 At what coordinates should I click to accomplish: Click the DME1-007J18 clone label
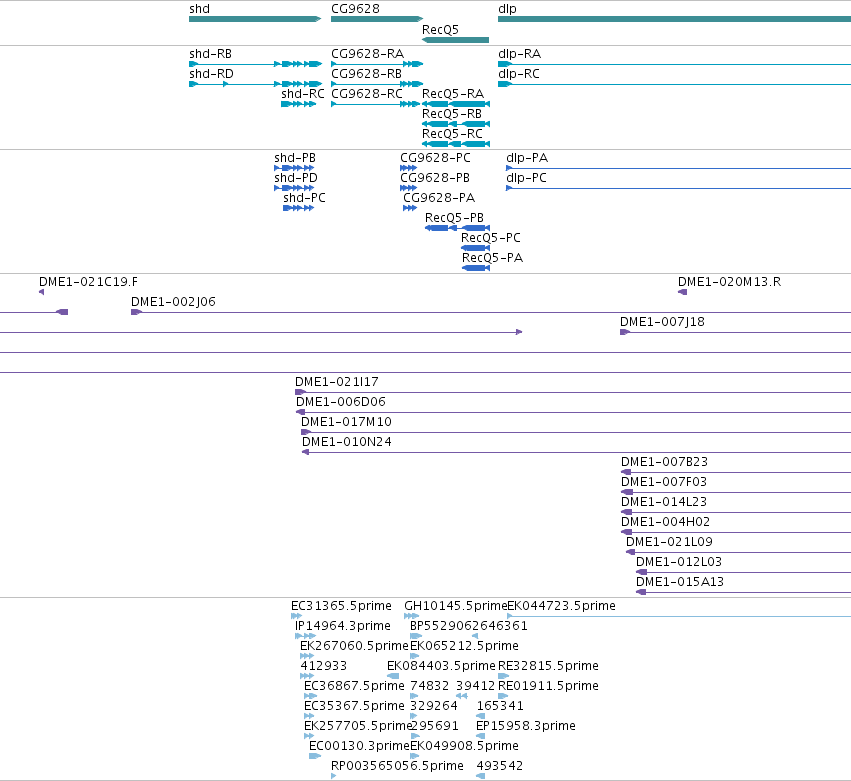[662, 322]
